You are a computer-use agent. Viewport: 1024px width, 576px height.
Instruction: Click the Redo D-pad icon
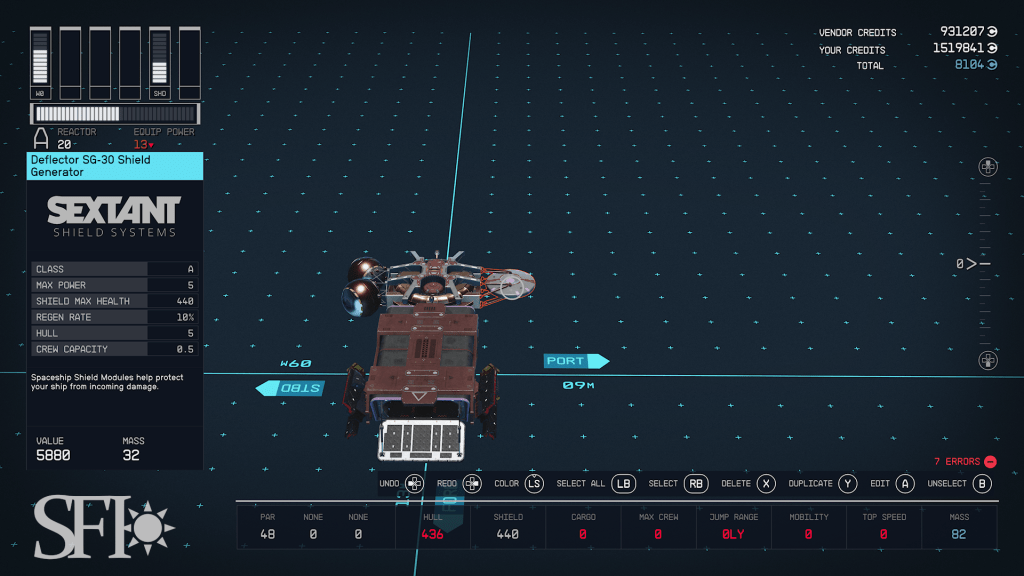(x=471, y=484)
